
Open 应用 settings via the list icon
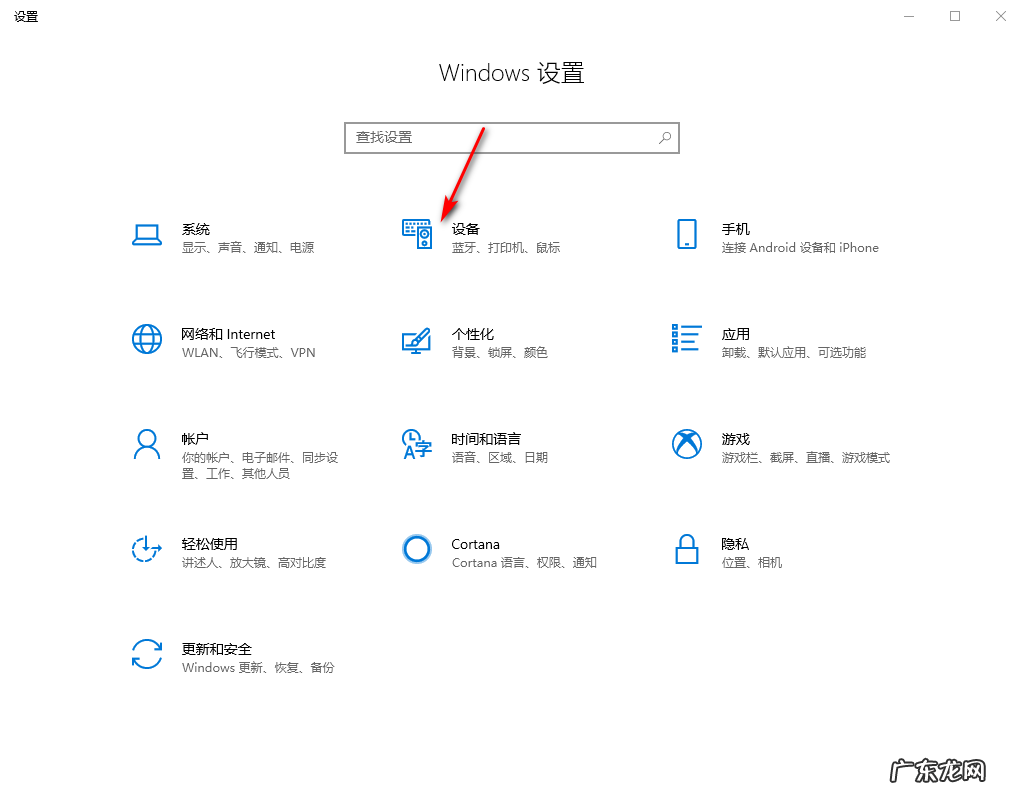coord(687,340)
